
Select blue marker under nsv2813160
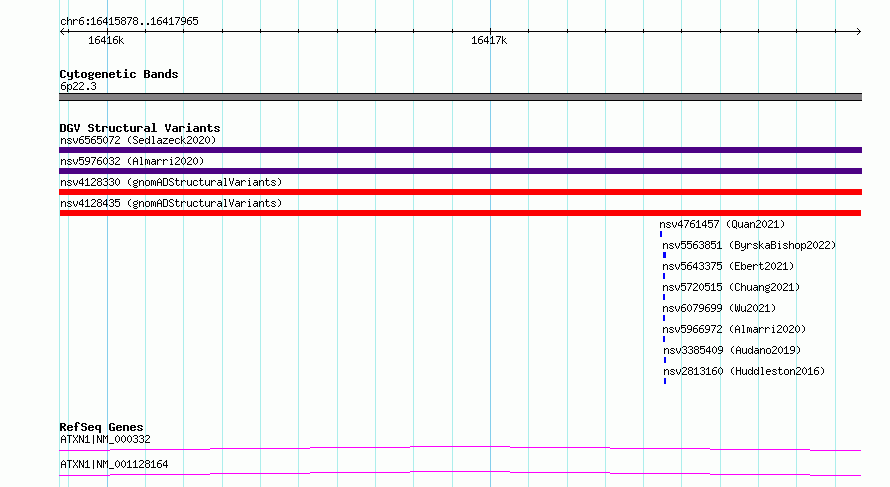tap(665, 381)
